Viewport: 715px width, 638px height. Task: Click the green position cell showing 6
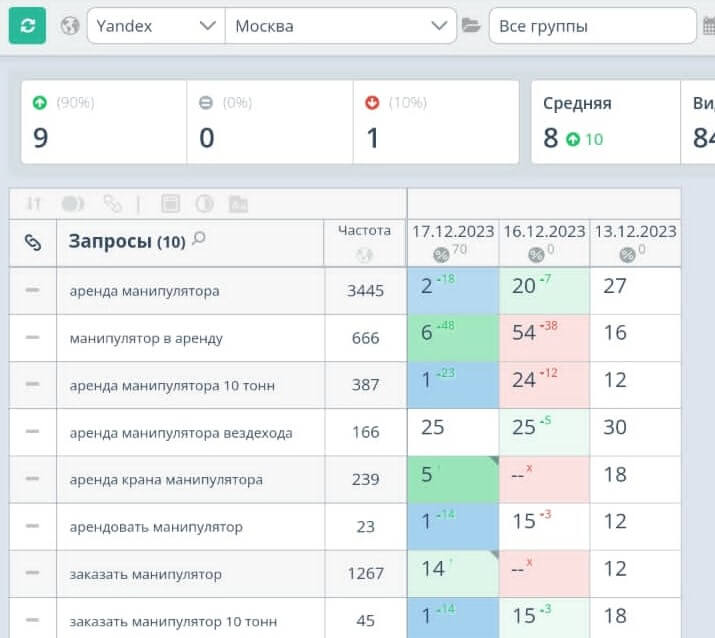coord(452,333)
